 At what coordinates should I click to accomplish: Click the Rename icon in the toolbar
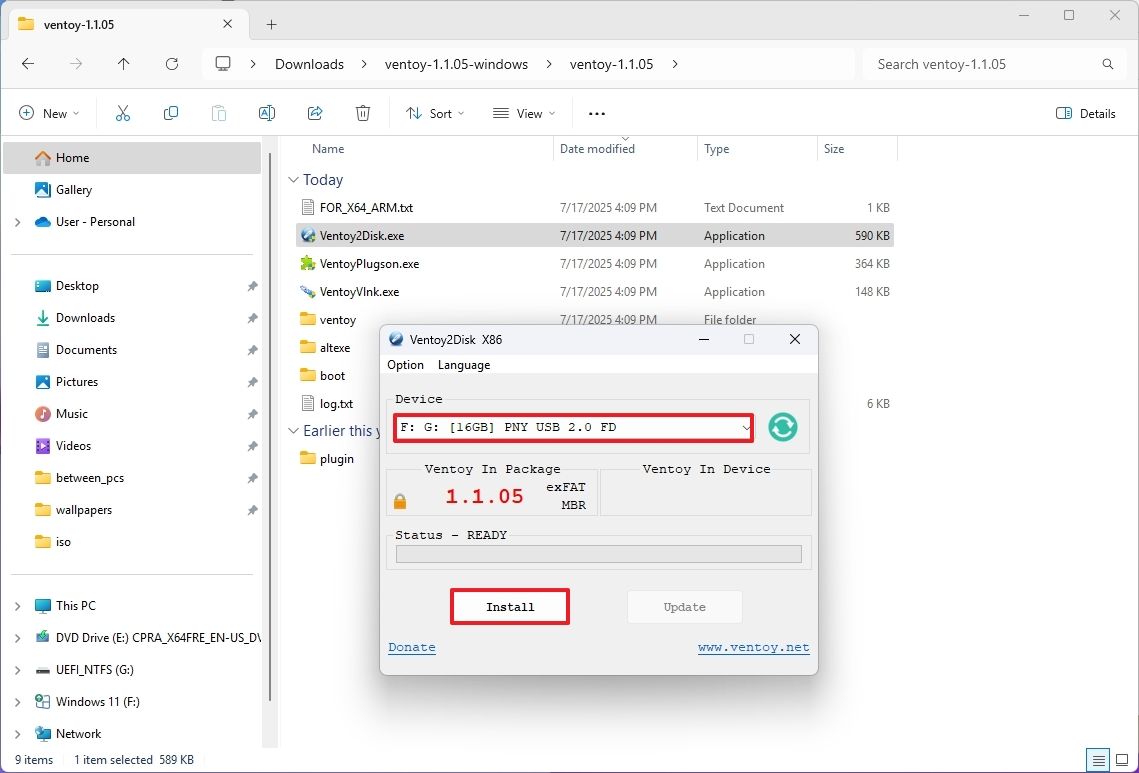[x=267, y=113]
